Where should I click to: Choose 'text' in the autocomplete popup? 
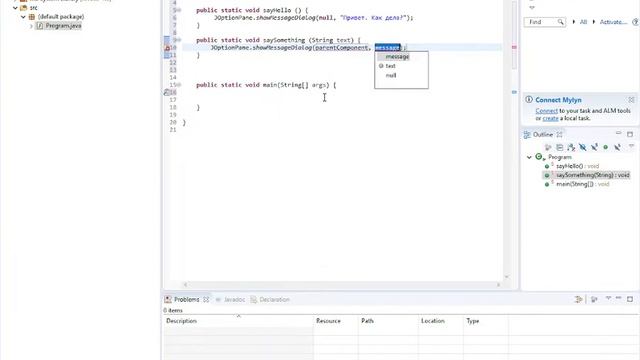tap(391, 66)
